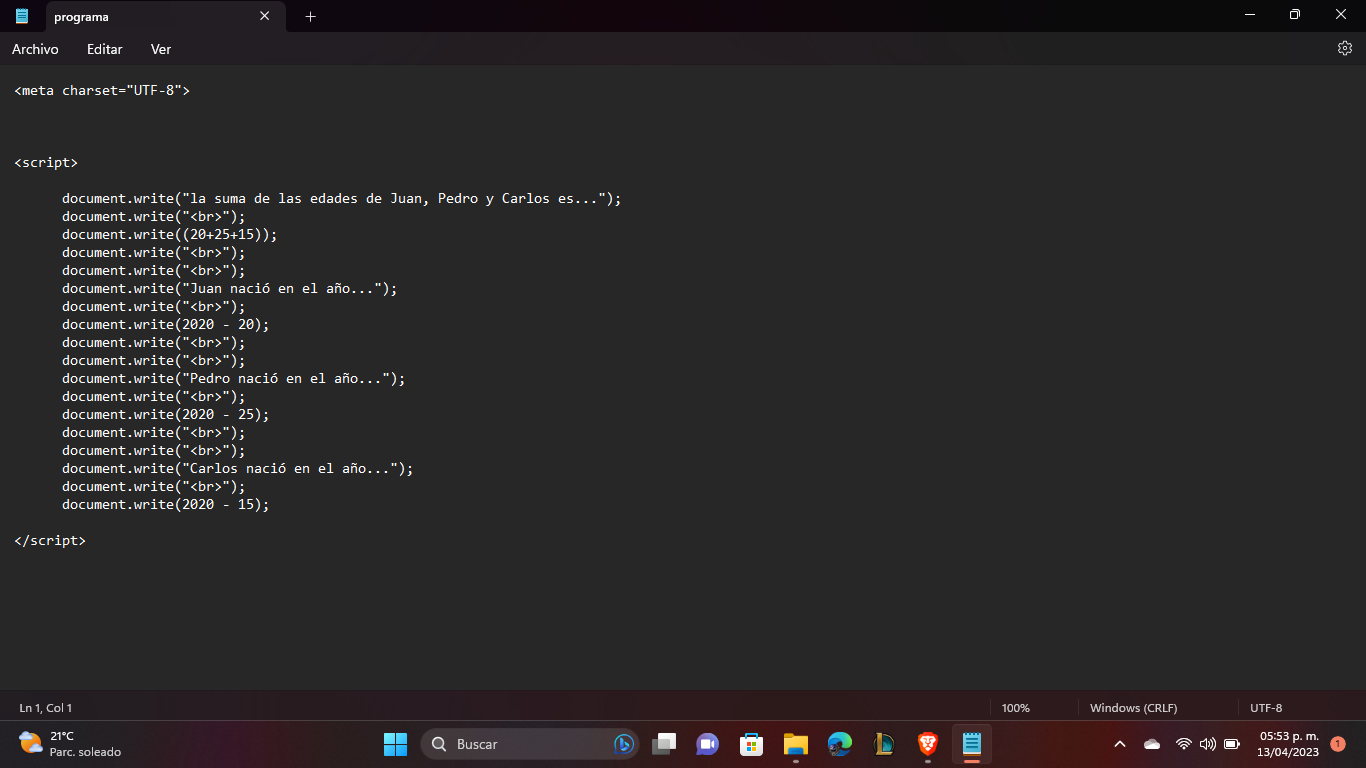Click the opening <script> tag line
Image resolution: width=1366 pixels, height=768 pixels.
coord(46,162)
